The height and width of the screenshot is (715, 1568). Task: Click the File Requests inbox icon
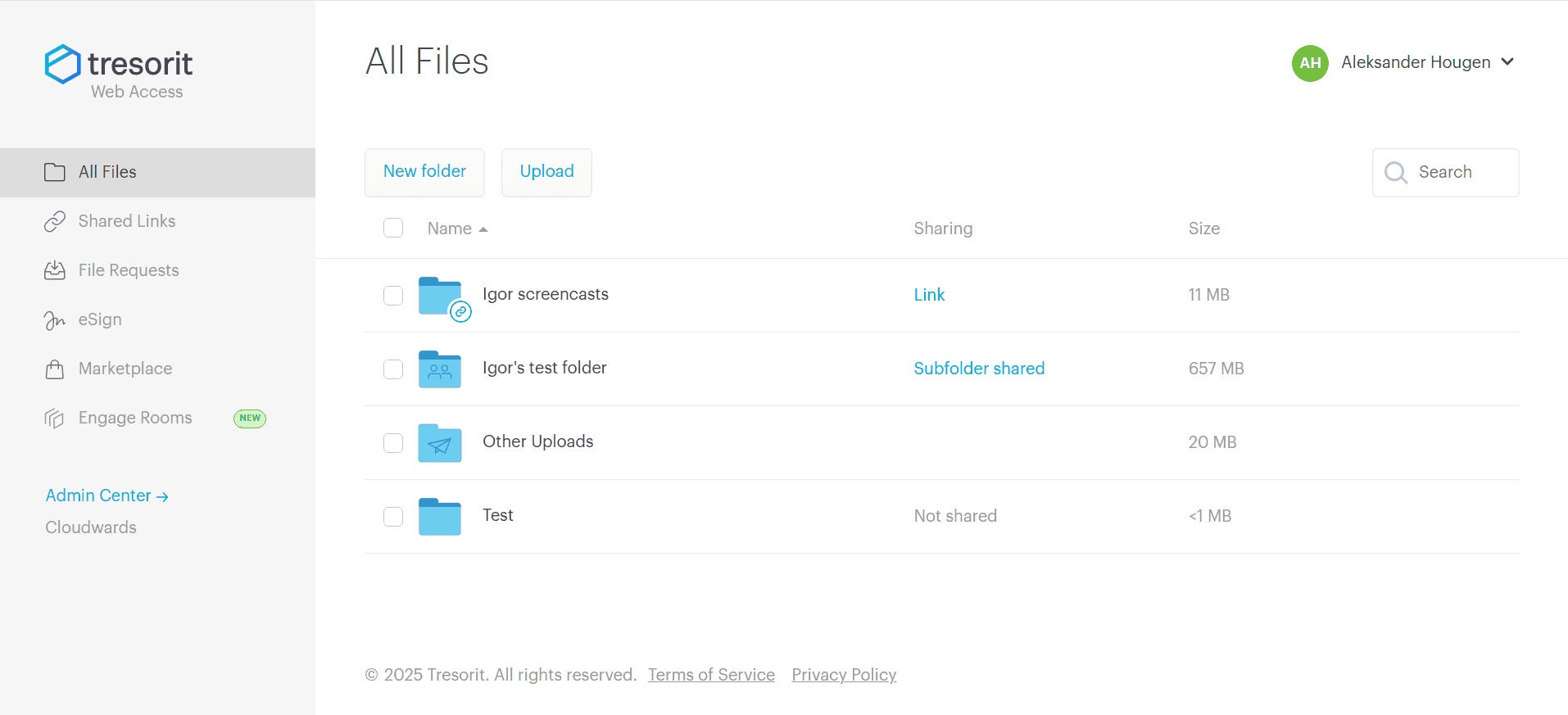(x=55, y=270)
